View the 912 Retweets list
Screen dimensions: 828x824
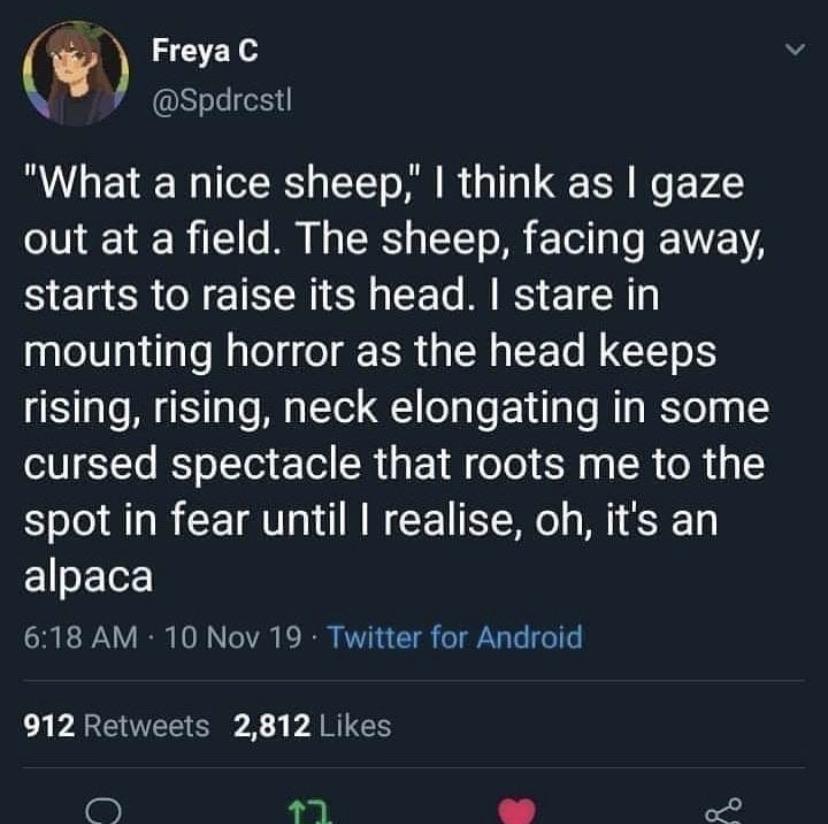(x=116, y=725)
